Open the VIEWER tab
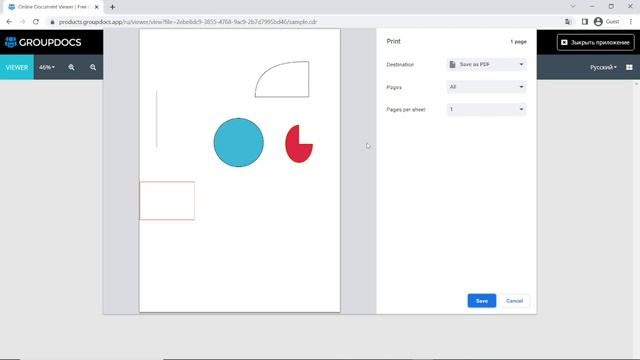Image resolution: width=640 pixels, height=360 pixels. click(x=17, y=67)
